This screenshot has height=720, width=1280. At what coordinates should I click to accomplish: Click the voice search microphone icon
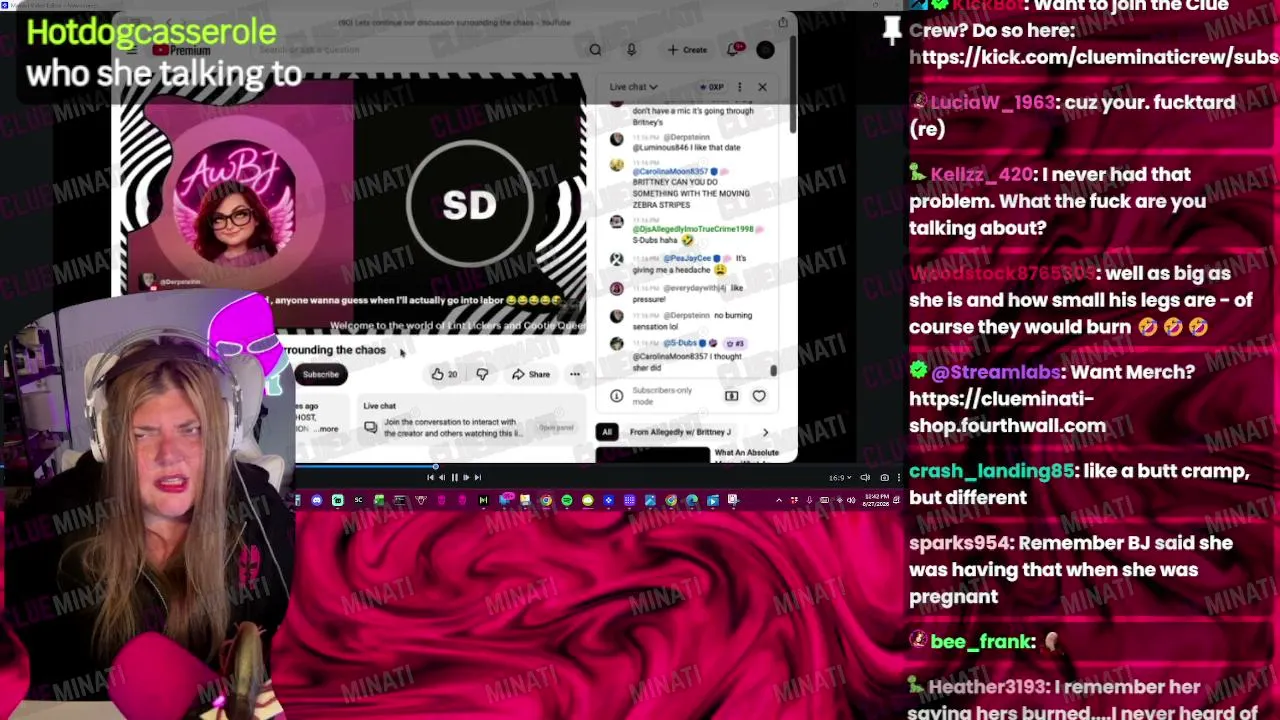point(631,50)
